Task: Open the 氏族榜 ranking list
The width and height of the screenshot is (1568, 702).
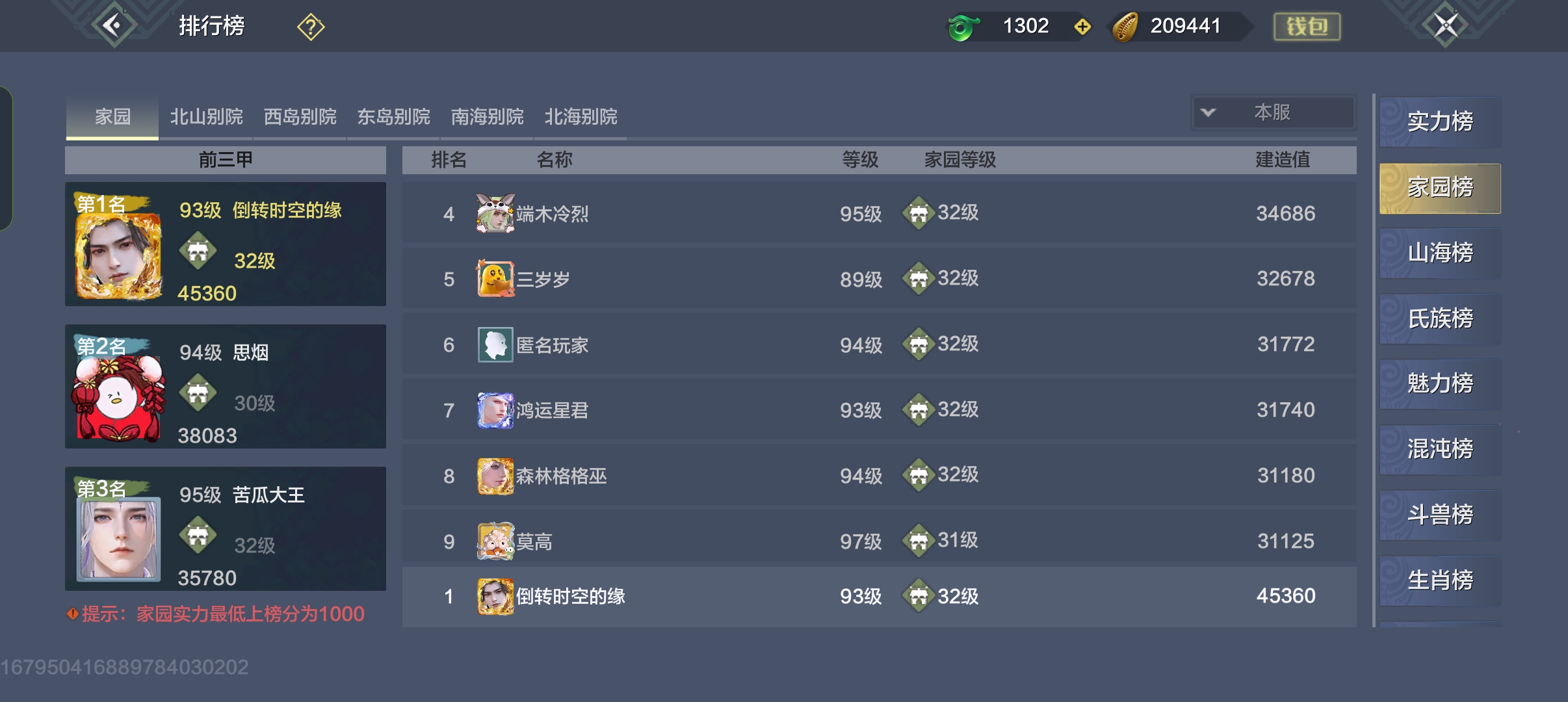Action: (1440, 318)
